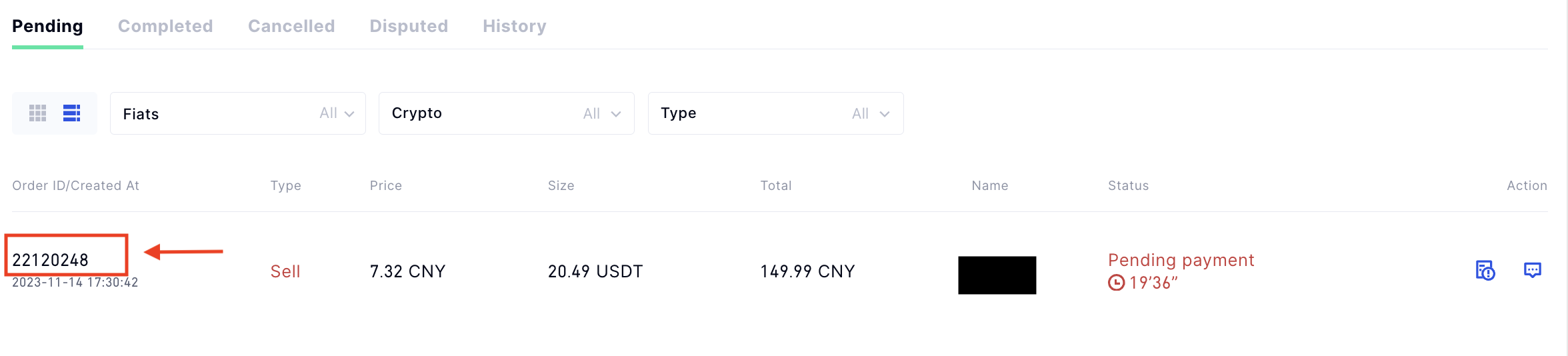Expand the Crypto filter dropdown
1568x356 pixels.
pos(507,113)
